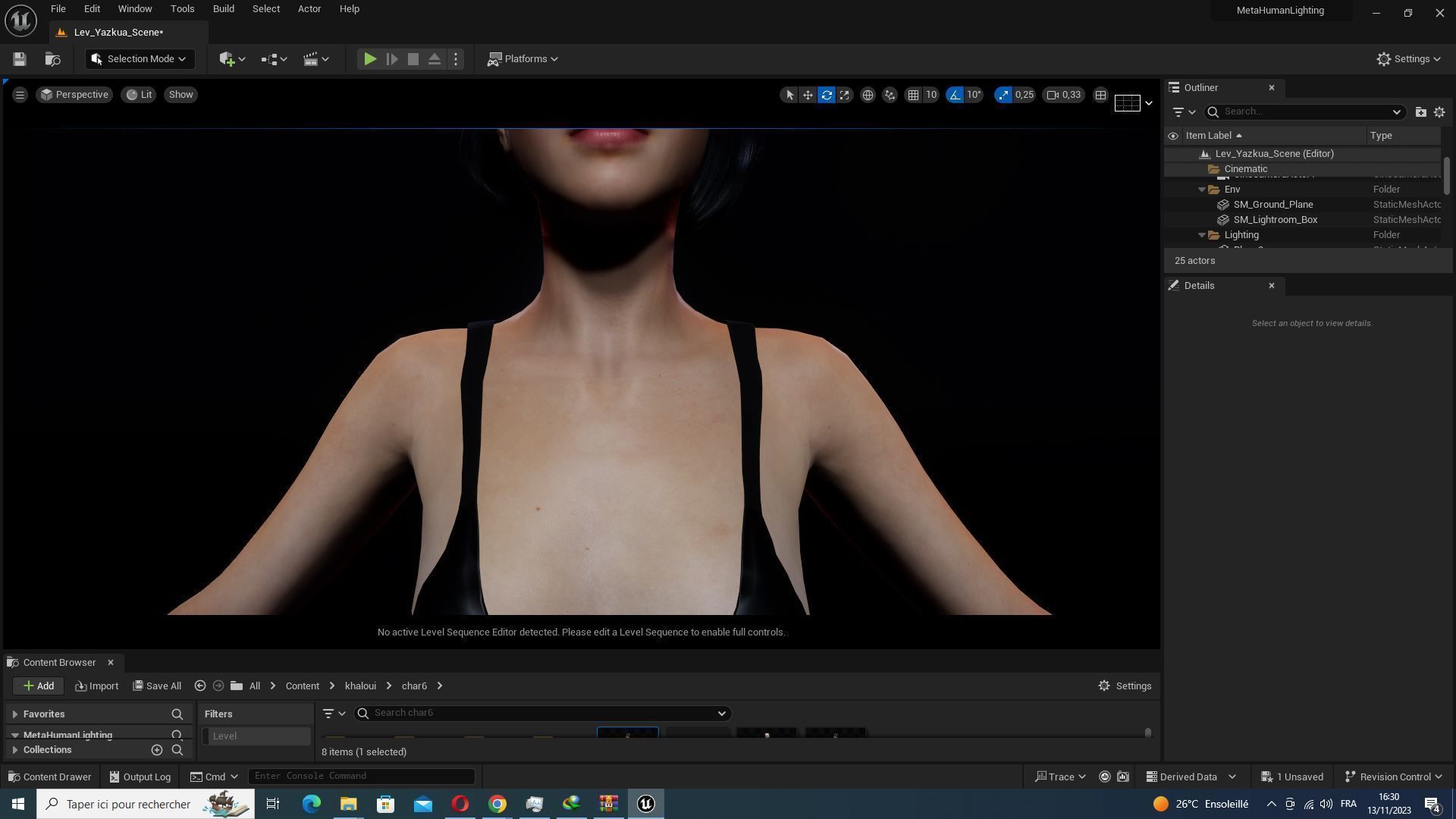The width and height of the screenshot is (1456, 819).
Task: Open Content Drawer in the status bar
Action: coord(49,777)
